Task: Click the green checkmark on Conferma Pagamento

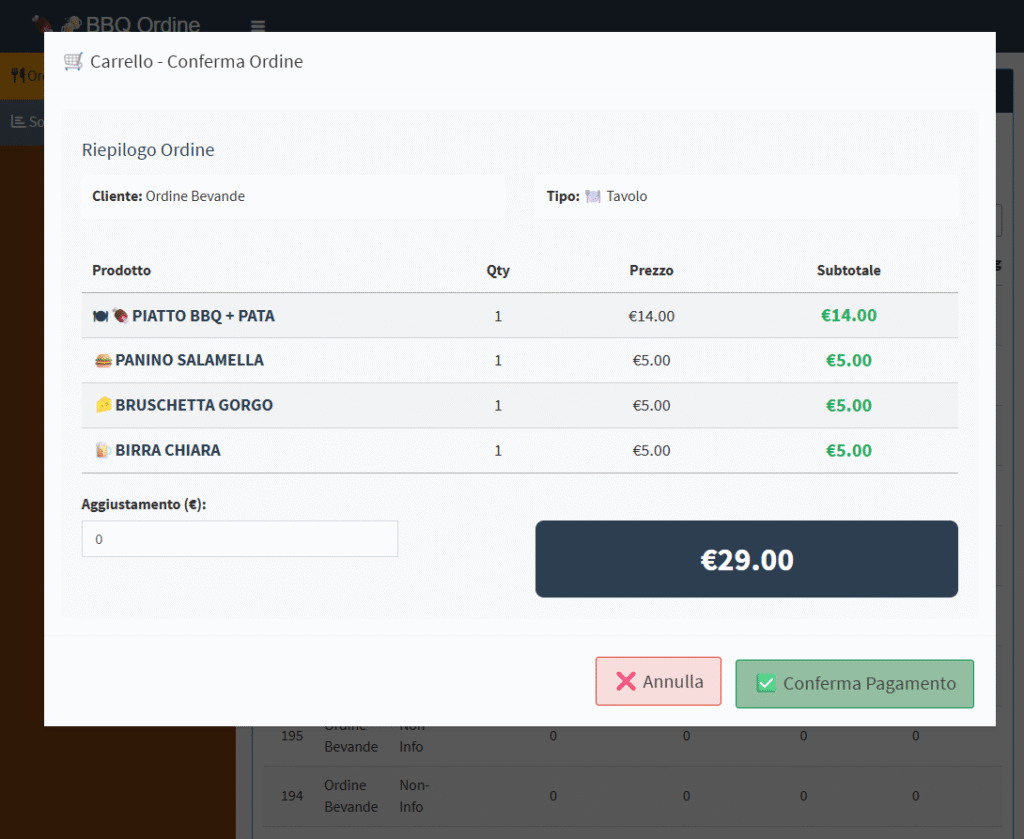Action: 766,683
